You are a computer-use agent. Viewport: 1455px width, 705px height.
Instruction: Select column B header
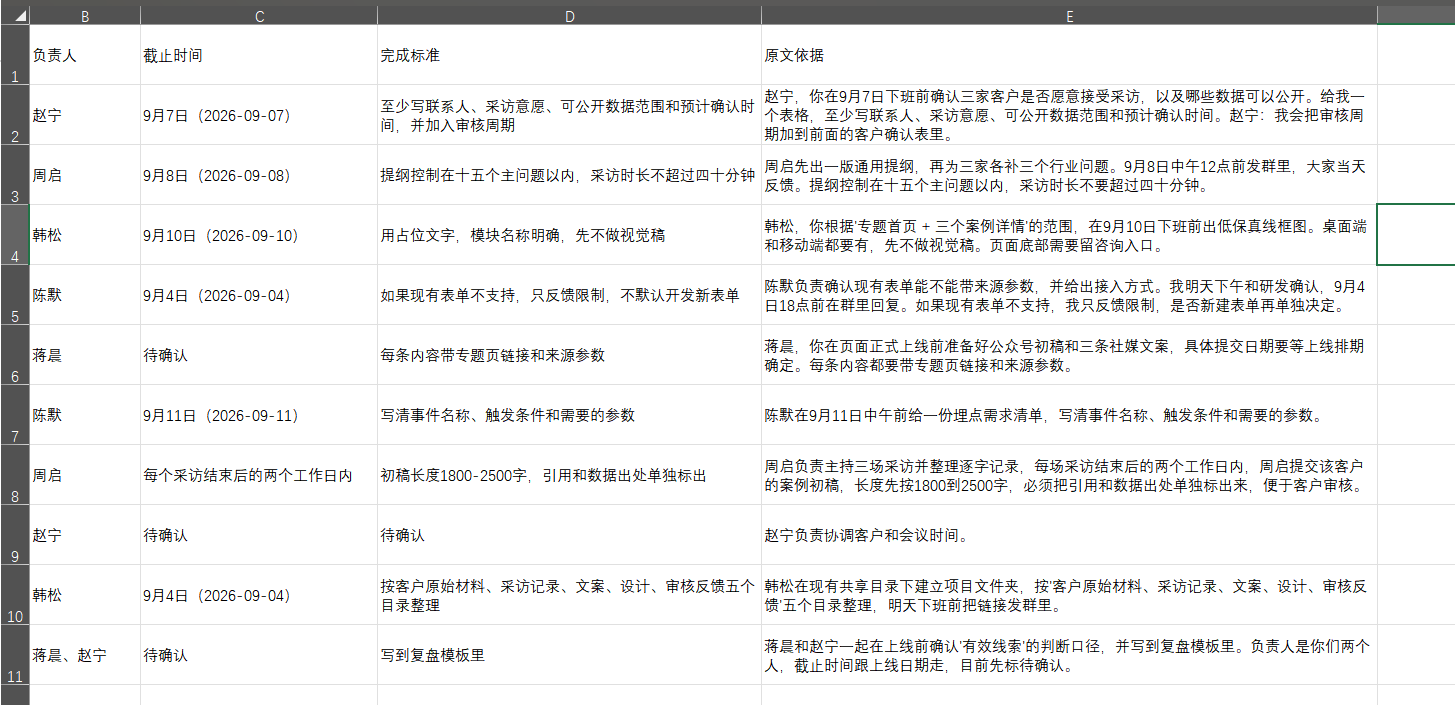coord(85,16)
